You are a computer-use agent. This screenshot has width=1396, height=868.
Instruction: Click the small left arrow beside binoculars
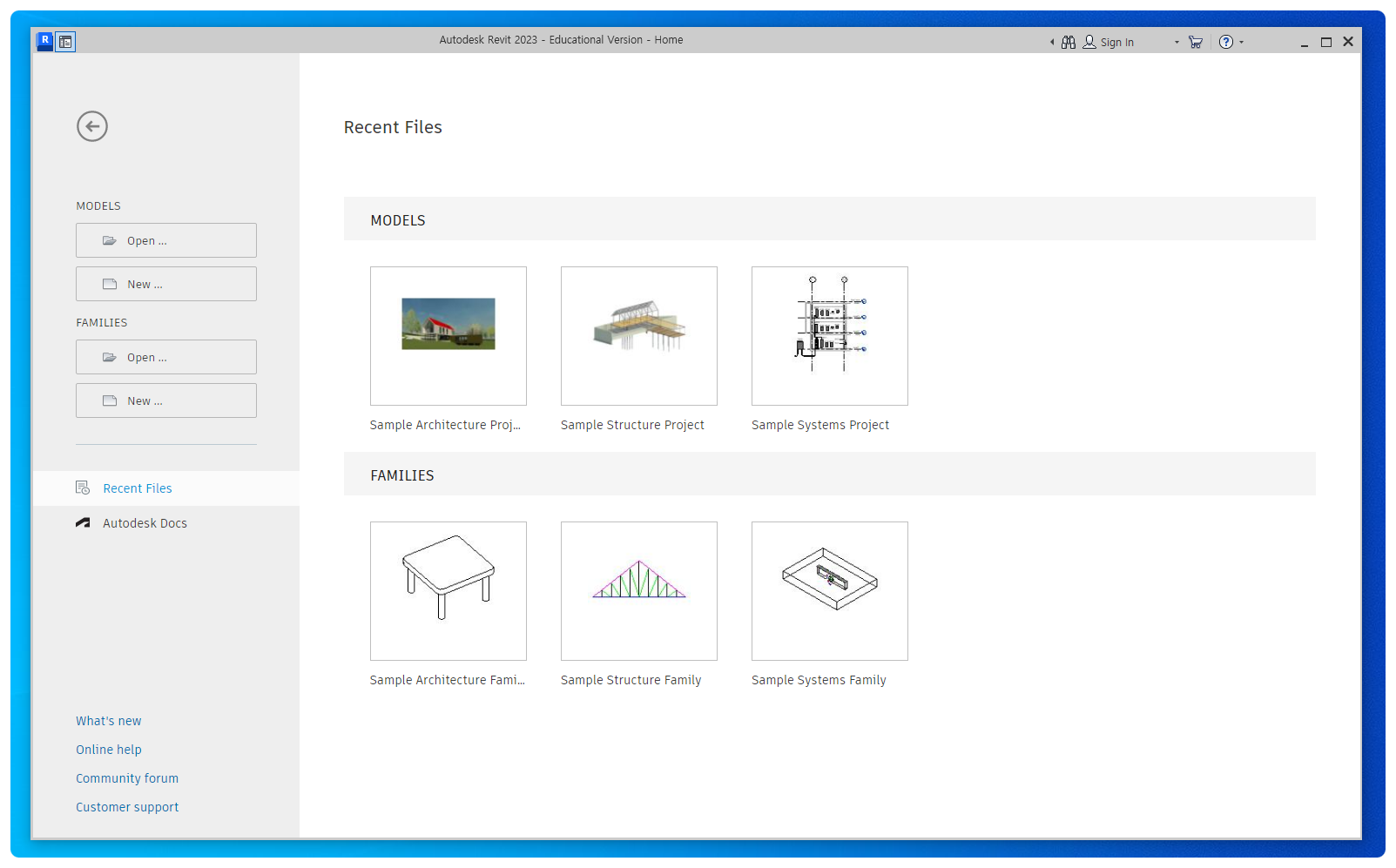[x=1052, y=42]
